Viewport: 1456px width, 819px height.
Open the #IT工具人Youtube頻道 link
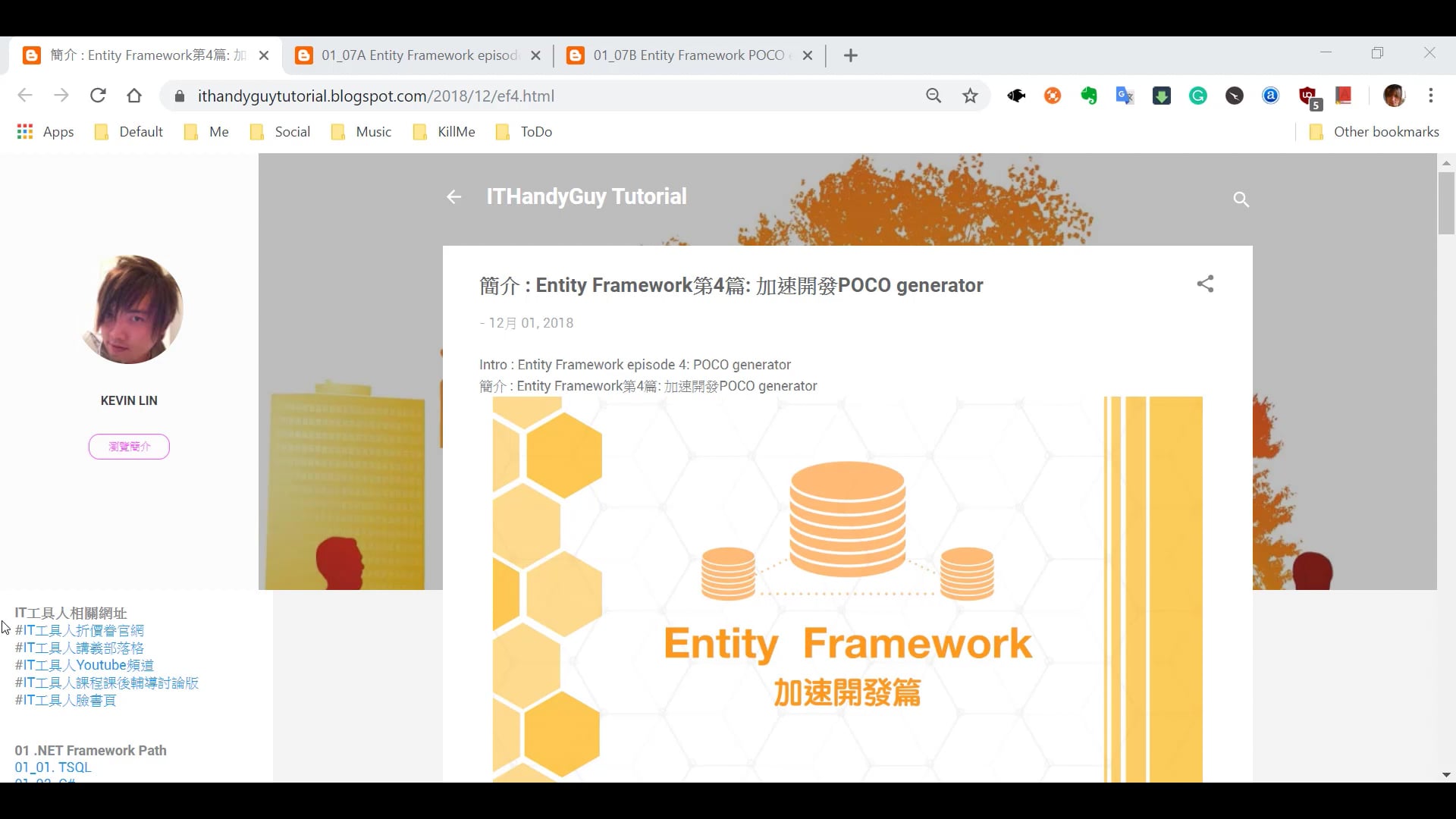tap(84, 665)
